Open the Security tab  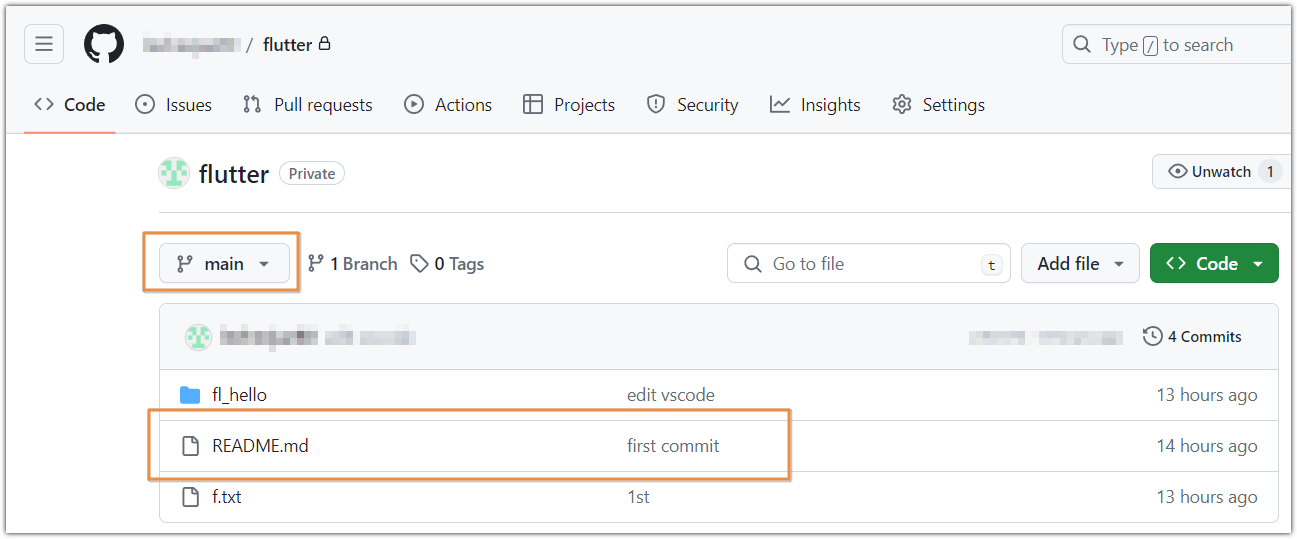pos(692,105)
